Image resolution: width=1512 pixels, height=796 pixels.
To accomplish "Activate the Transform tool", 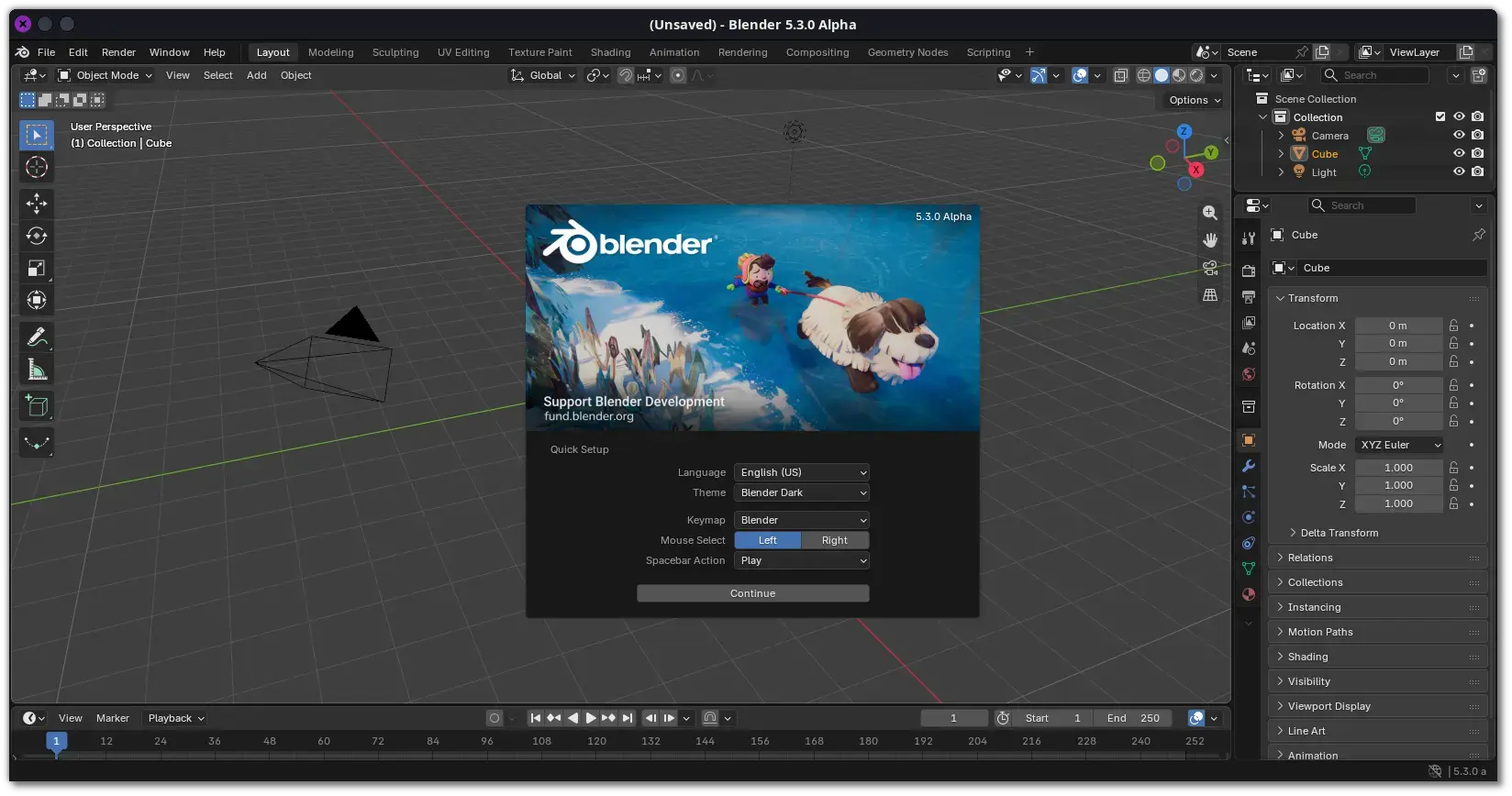I will click(37, 300).
